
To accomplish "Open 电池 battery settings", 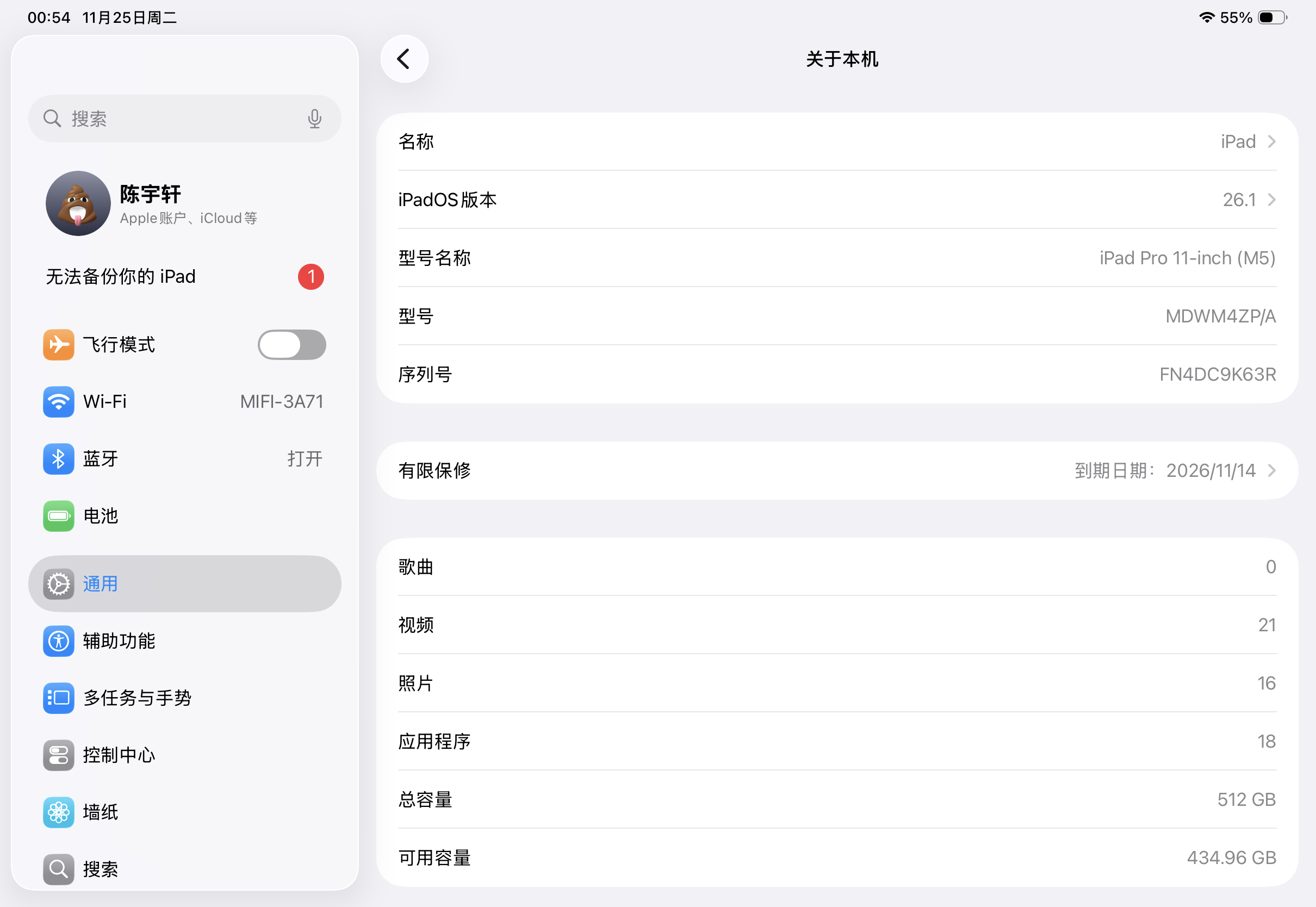I will [184, 516].
